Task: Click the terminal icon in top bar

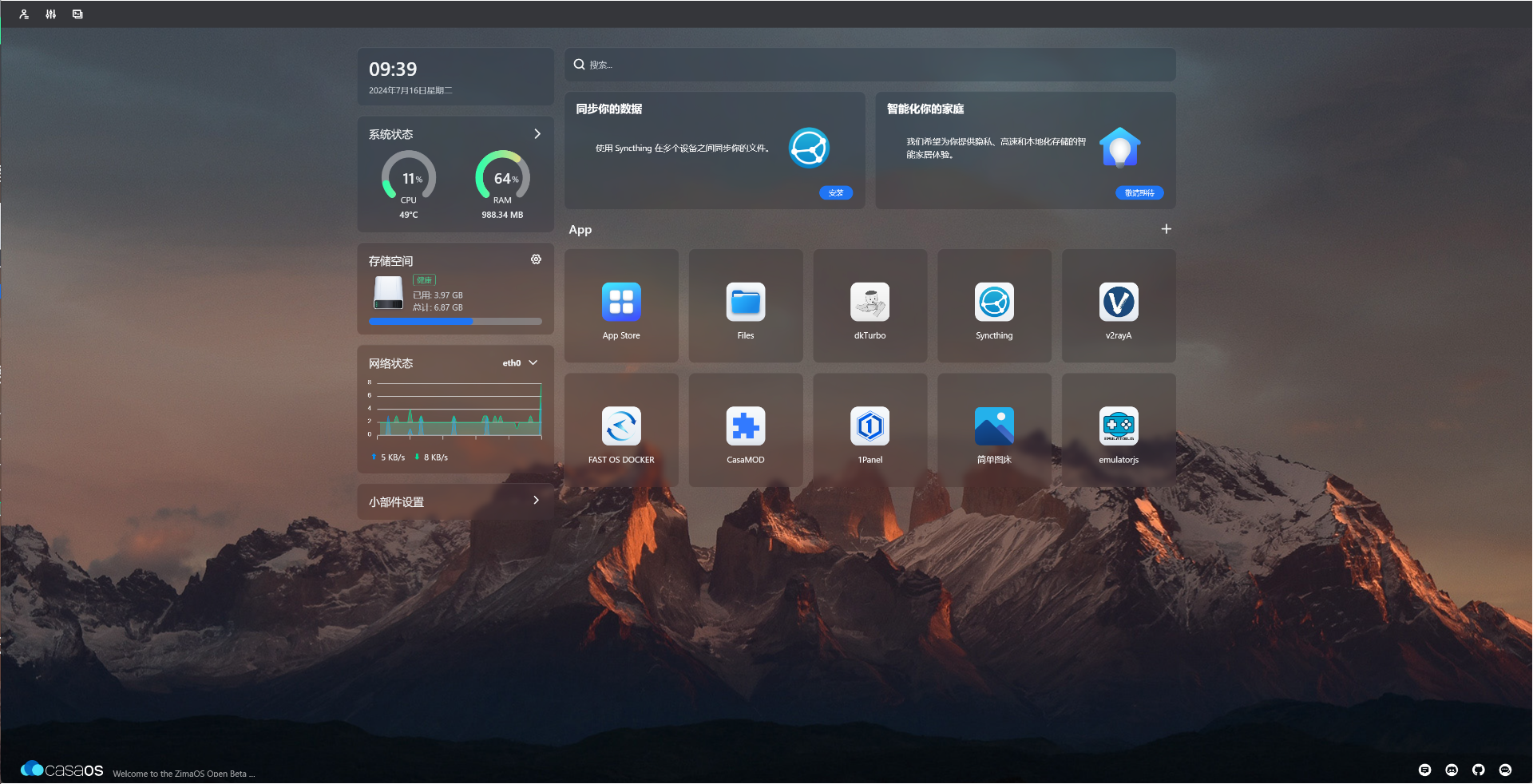Action: pyautogui.click(x=77, y=14)
